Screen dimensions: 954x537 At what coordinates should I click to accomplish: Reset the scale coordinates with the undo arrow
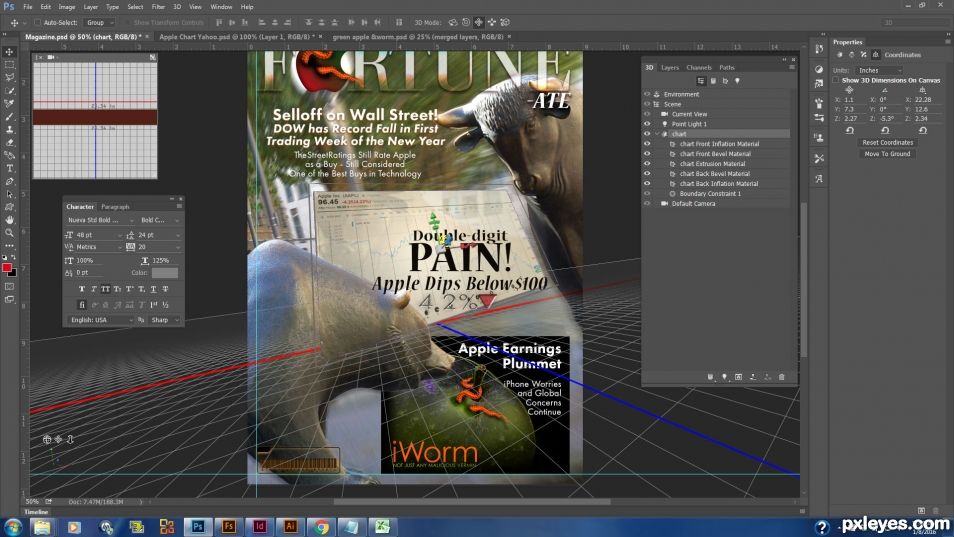[x=923, y=130]
